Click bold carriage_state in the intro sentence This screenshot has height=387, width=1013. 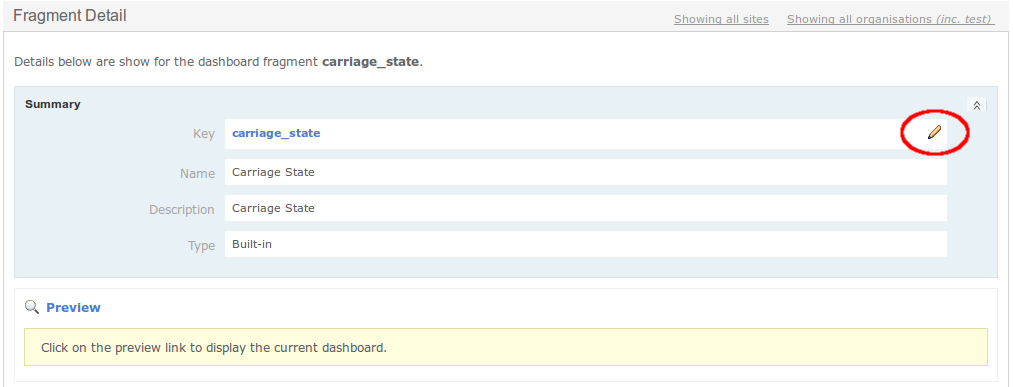[x=371, y=63]
